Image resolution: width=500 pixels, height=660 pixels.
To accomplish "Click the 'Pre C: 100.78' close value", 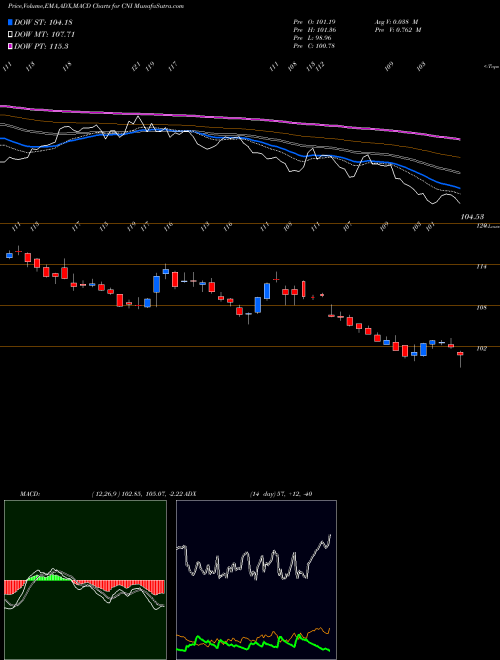I will [x=314, y=46].
